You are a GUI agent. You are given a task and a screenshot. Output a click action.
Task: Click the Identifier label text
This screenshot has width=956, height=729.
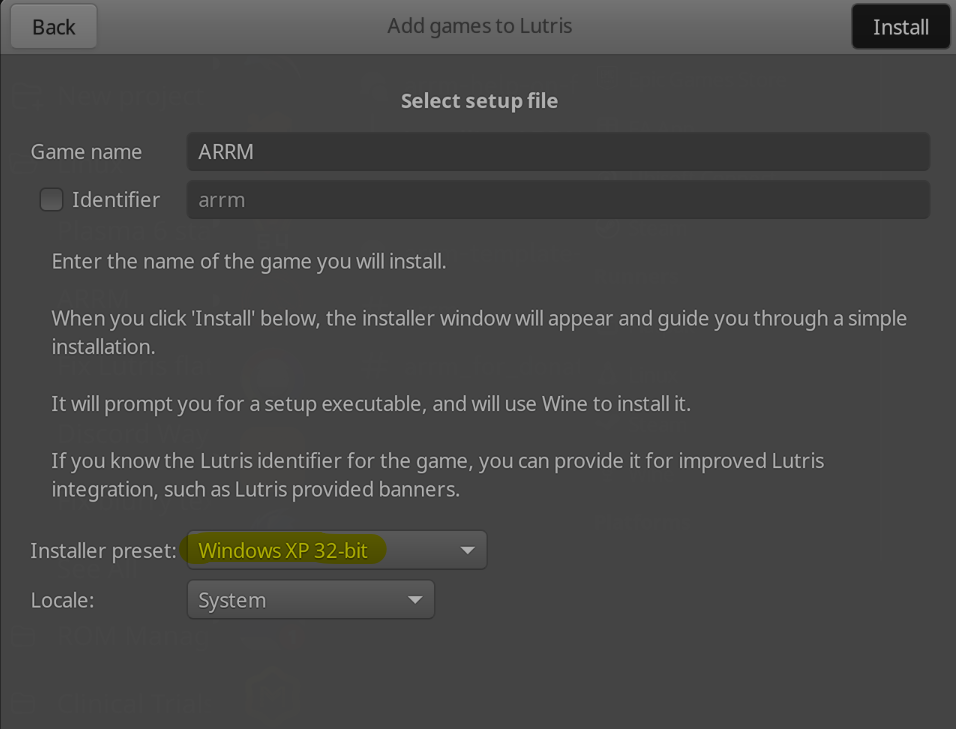point(115,200)
